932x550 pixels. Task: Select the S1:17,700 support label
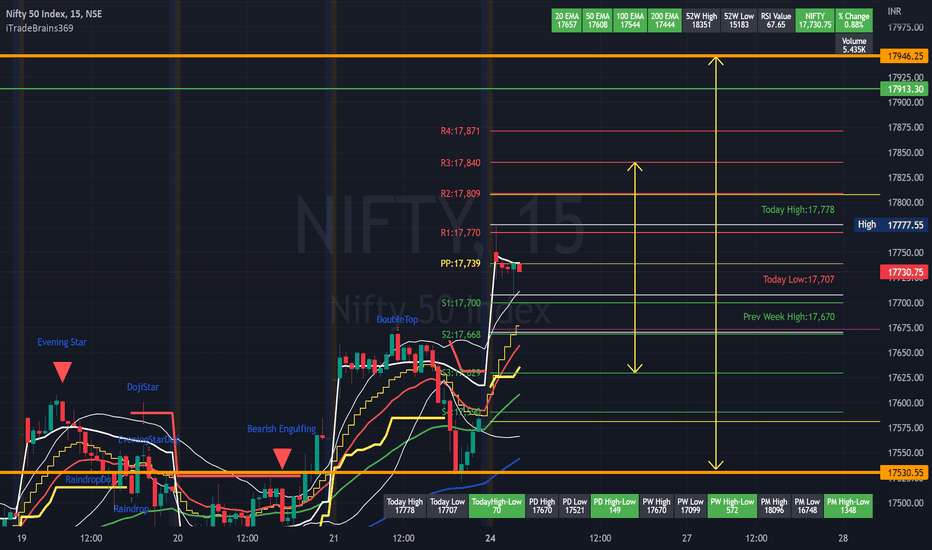(x=461, y=303)
